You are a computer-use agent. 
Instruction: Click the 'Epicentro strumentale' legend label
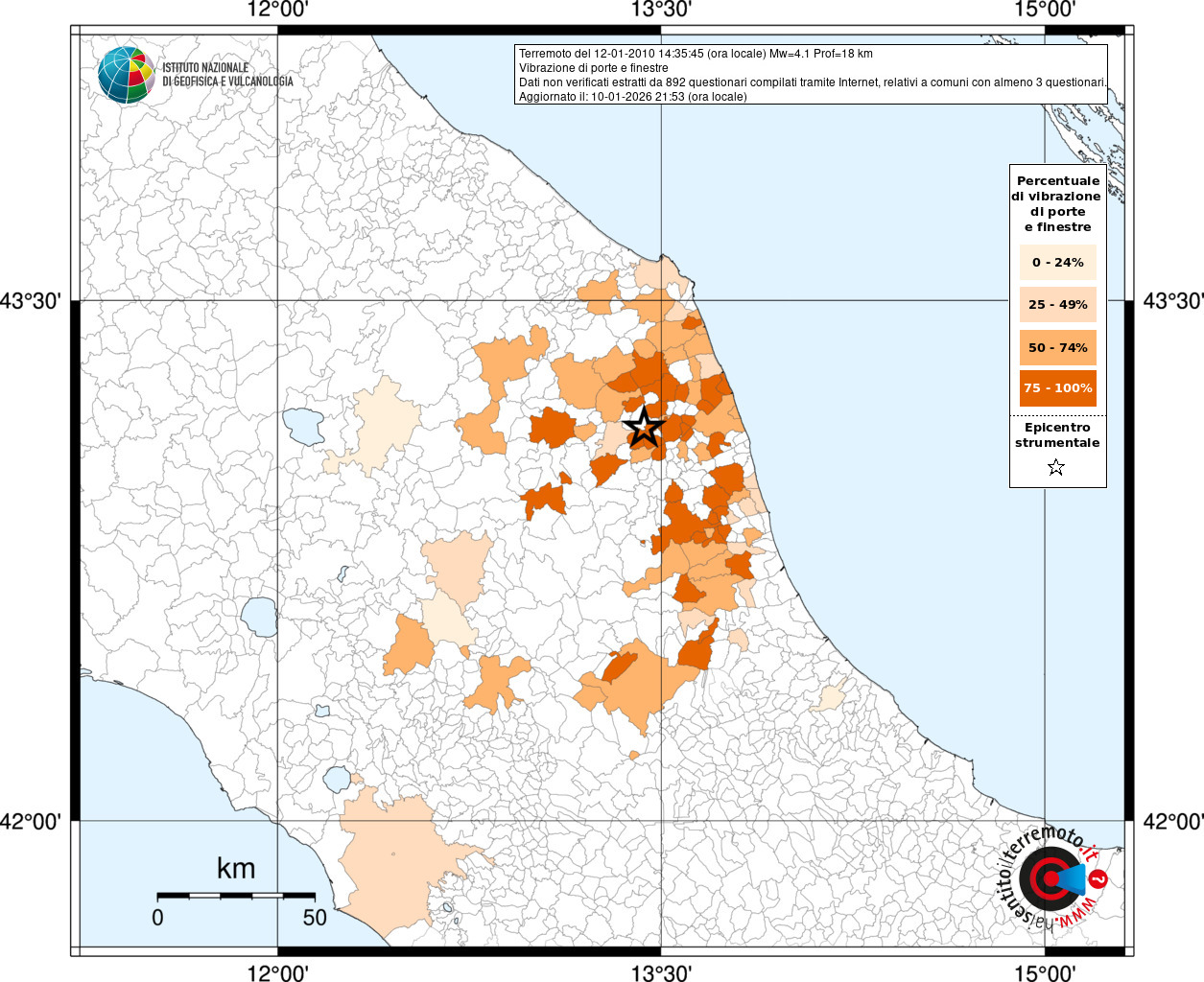point(1057,434)
